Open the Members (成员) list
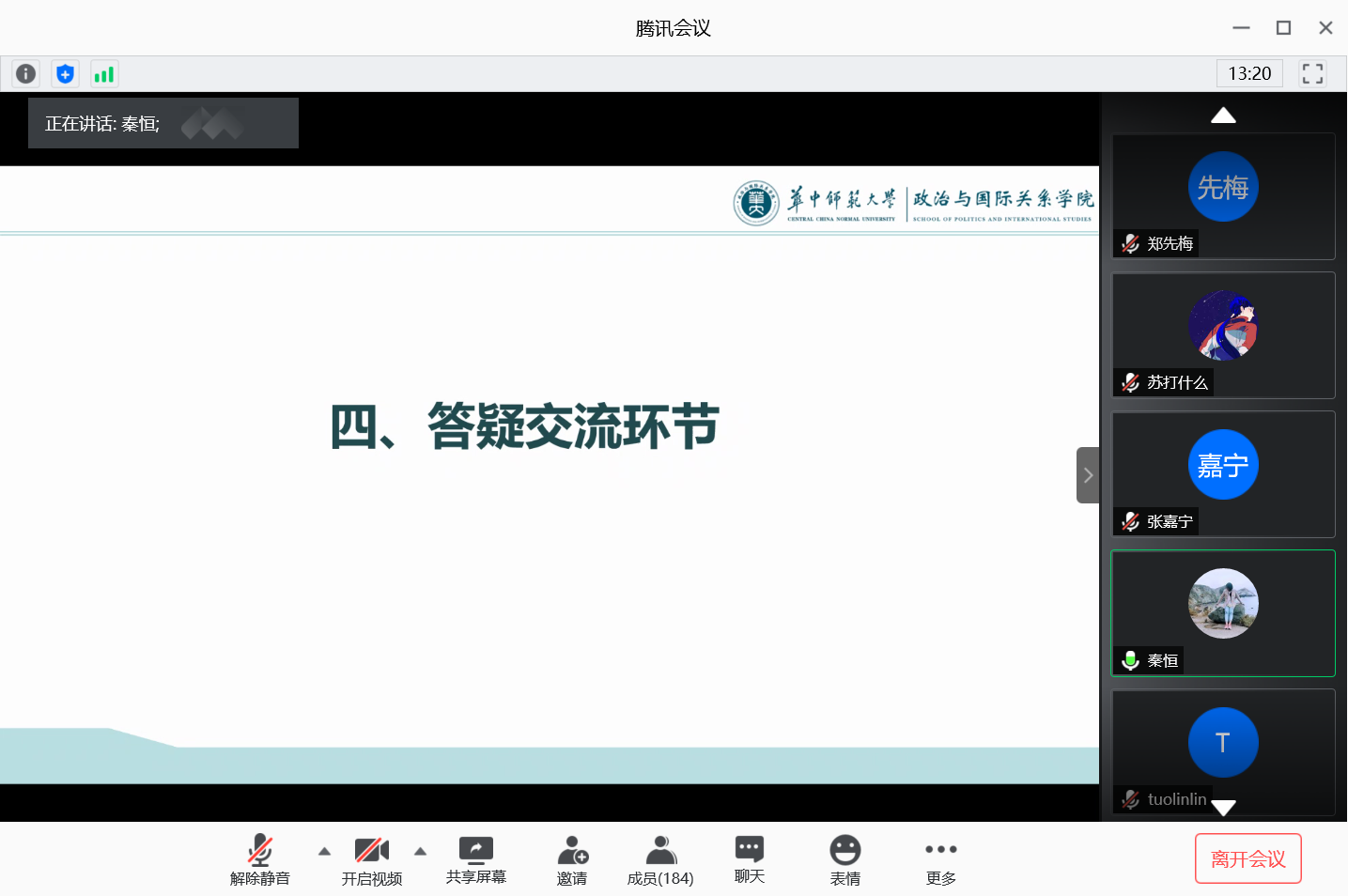This screenshot has height=896, width=1348. tap(660, 859)
